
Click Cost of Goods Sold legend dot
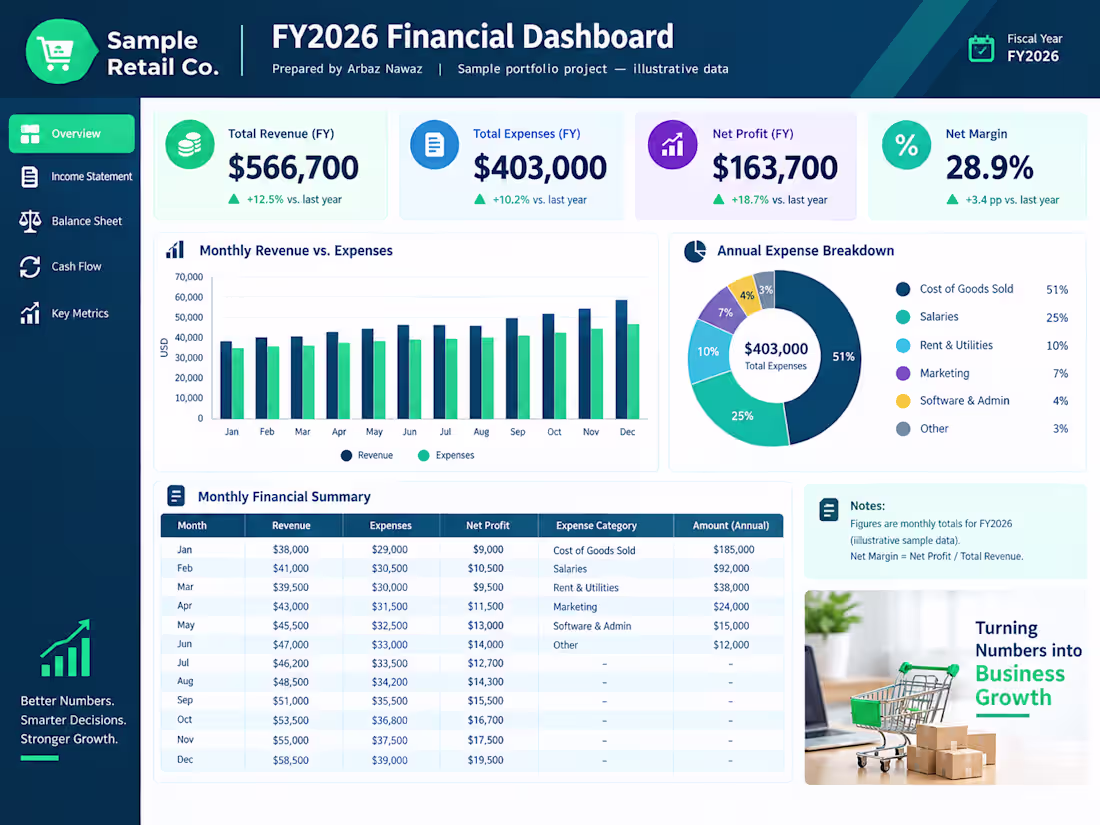pyautogui.click(x=903, y=289)
